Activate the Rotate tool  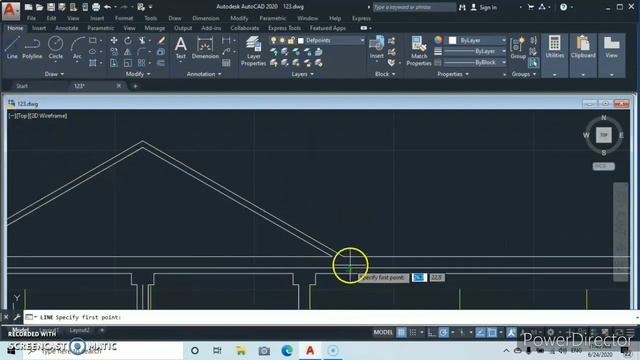pyautogui.click(x=128, y=40)
